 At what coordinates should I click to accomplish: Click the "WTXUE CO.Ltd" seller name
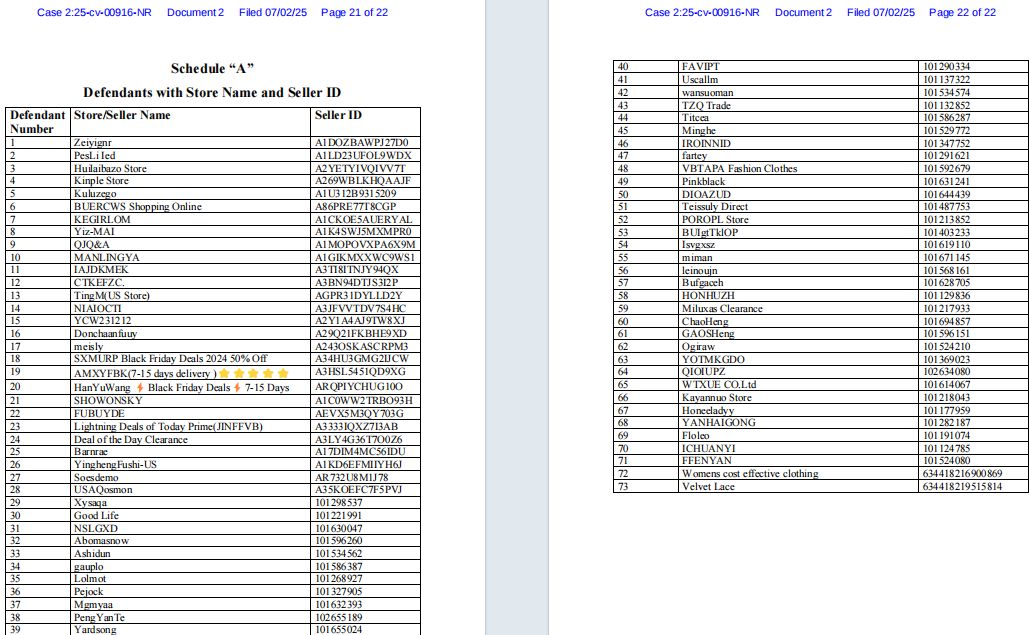(719, 385)
